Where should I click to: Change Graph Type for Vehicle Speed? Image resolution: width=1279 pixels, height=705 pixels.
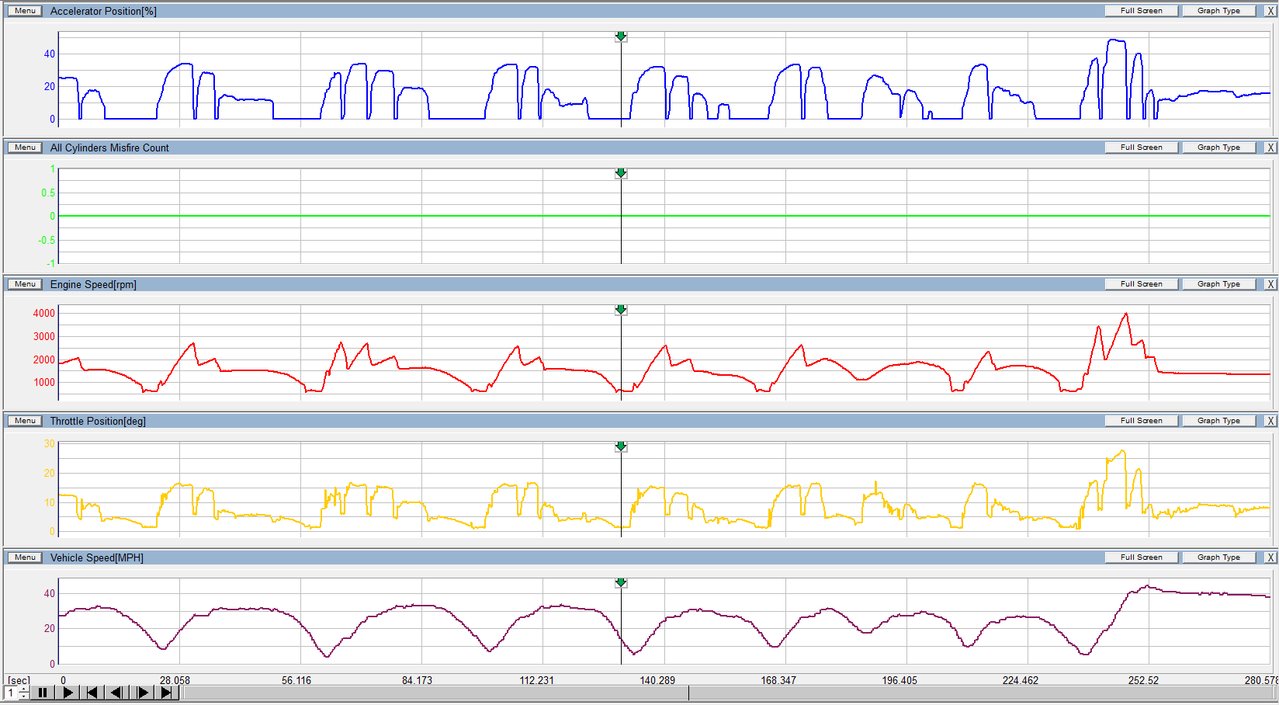coord(1219,557)
